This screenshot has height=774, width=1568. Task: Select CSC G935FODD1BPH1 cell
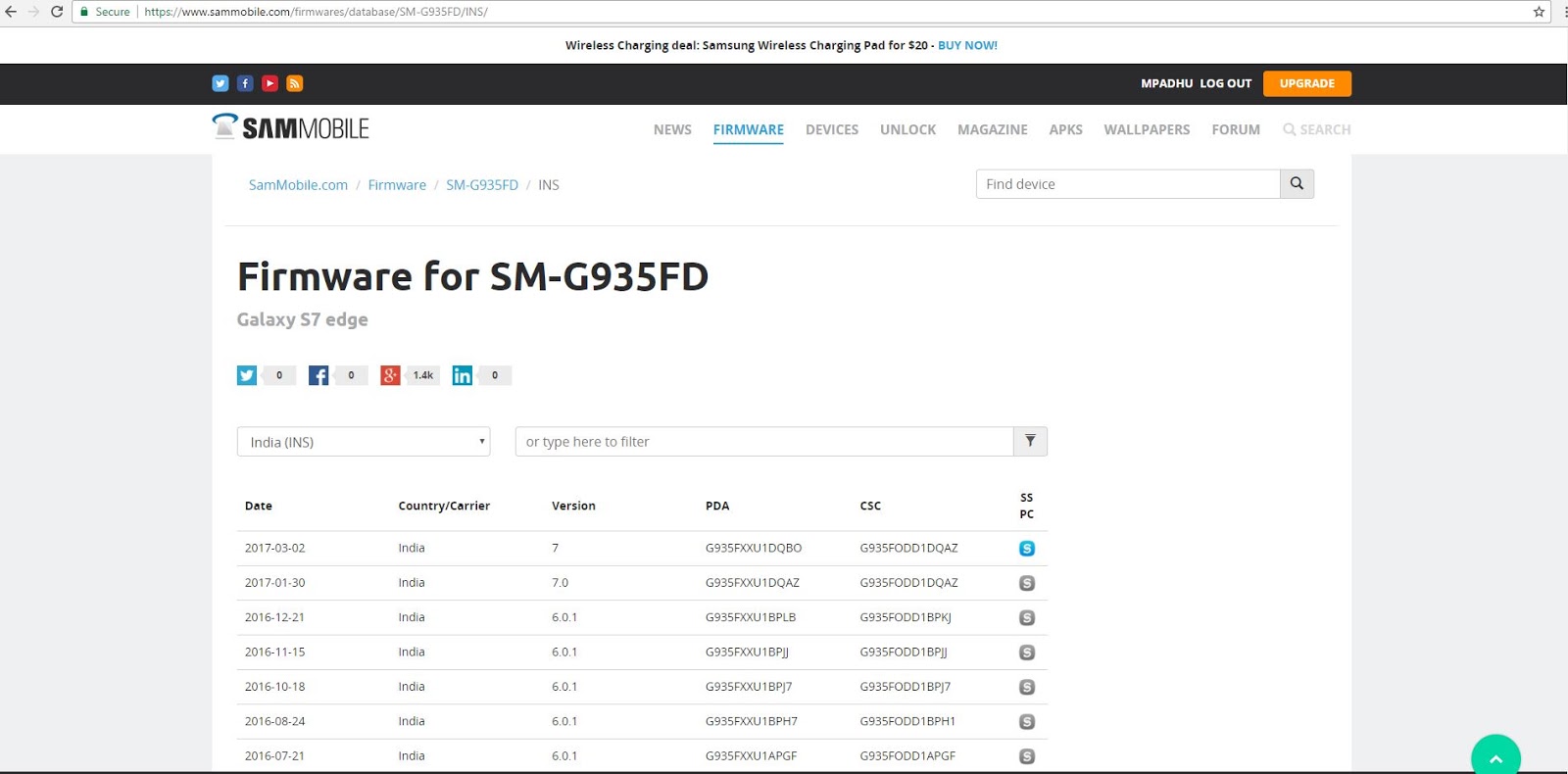[907, 721]
